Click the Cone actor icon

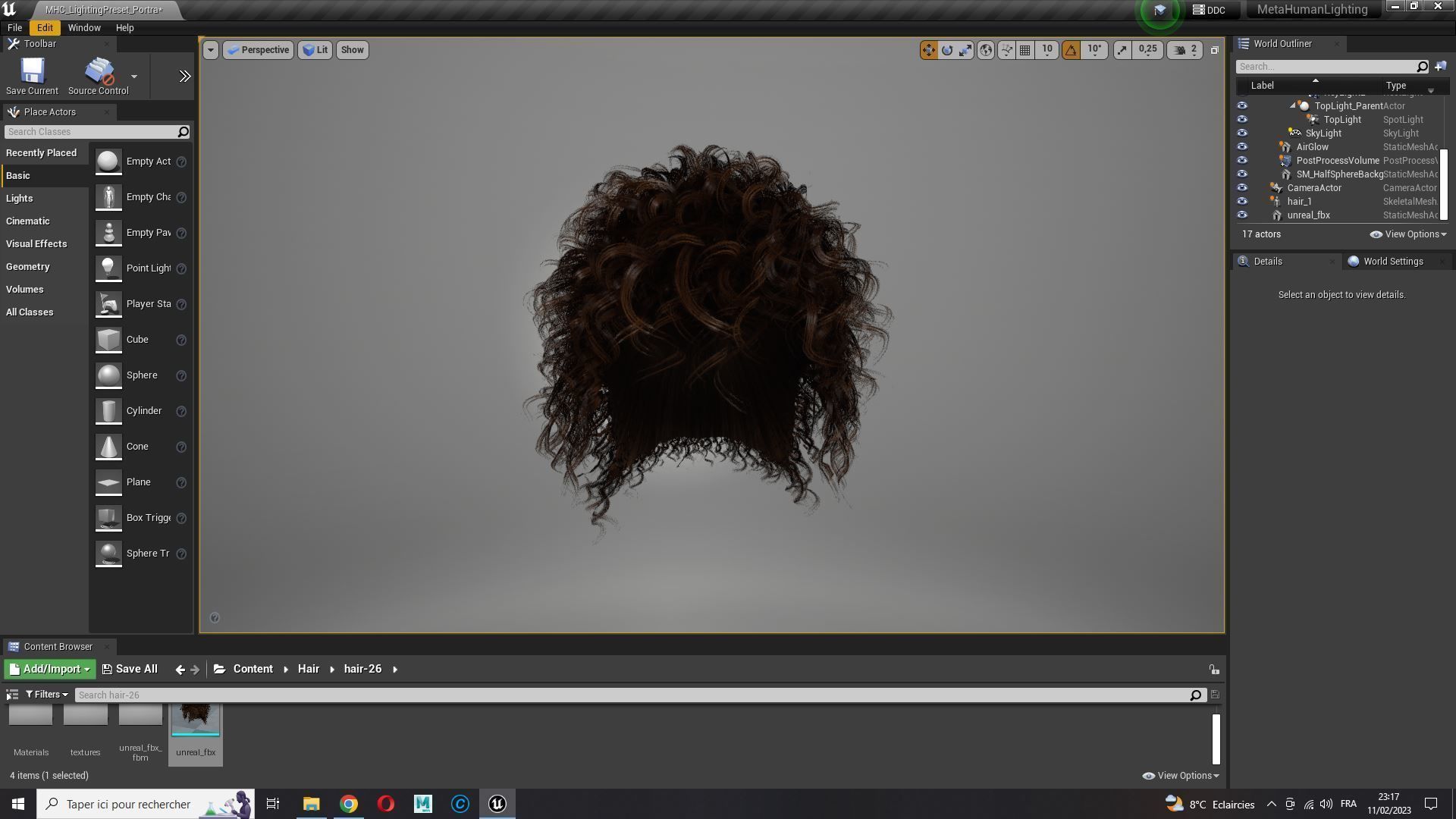(x=108, y=447)
